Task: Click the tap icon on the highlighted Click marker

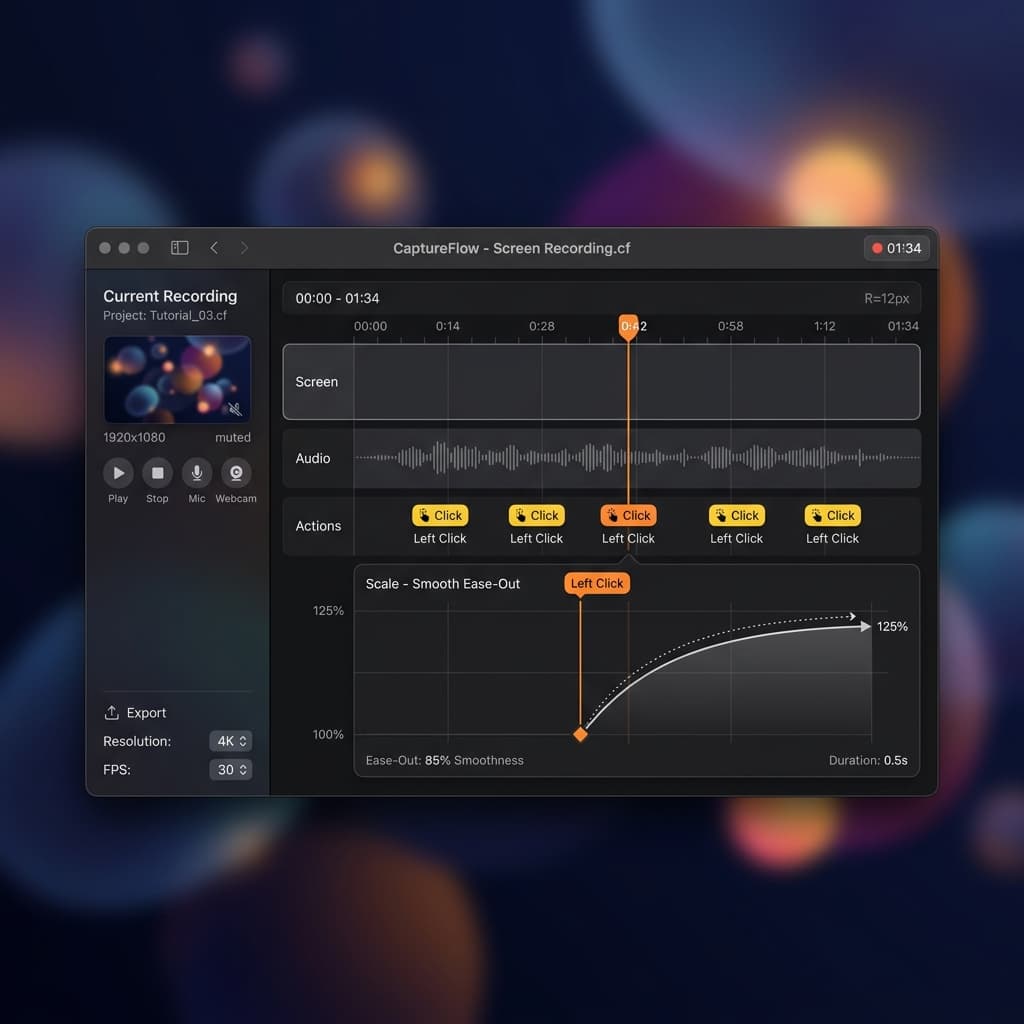Action: pos(611,515)
